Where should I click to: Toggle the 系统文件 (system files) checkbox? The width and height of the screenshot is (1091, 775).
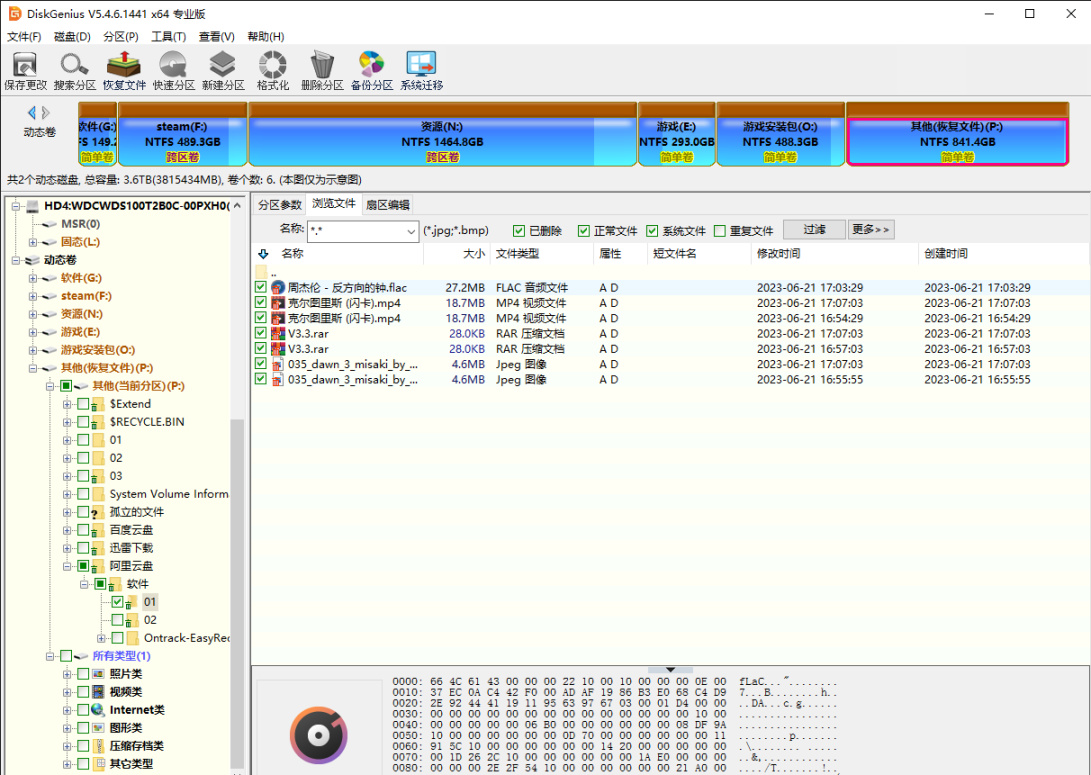tap(652, 230)
